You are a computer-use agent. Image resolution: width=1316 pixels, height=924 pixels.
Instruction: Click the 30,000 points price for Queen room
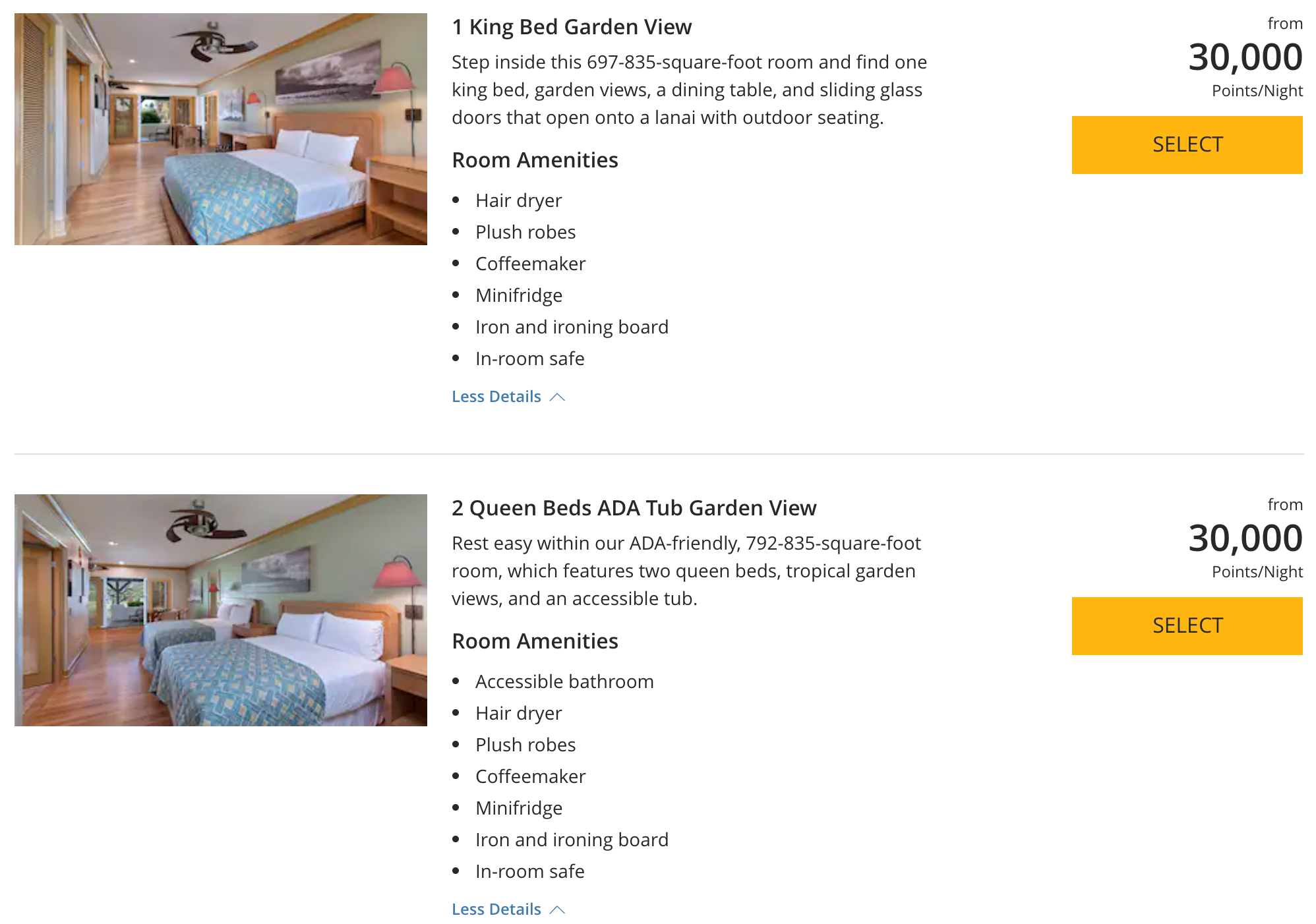1245,538
